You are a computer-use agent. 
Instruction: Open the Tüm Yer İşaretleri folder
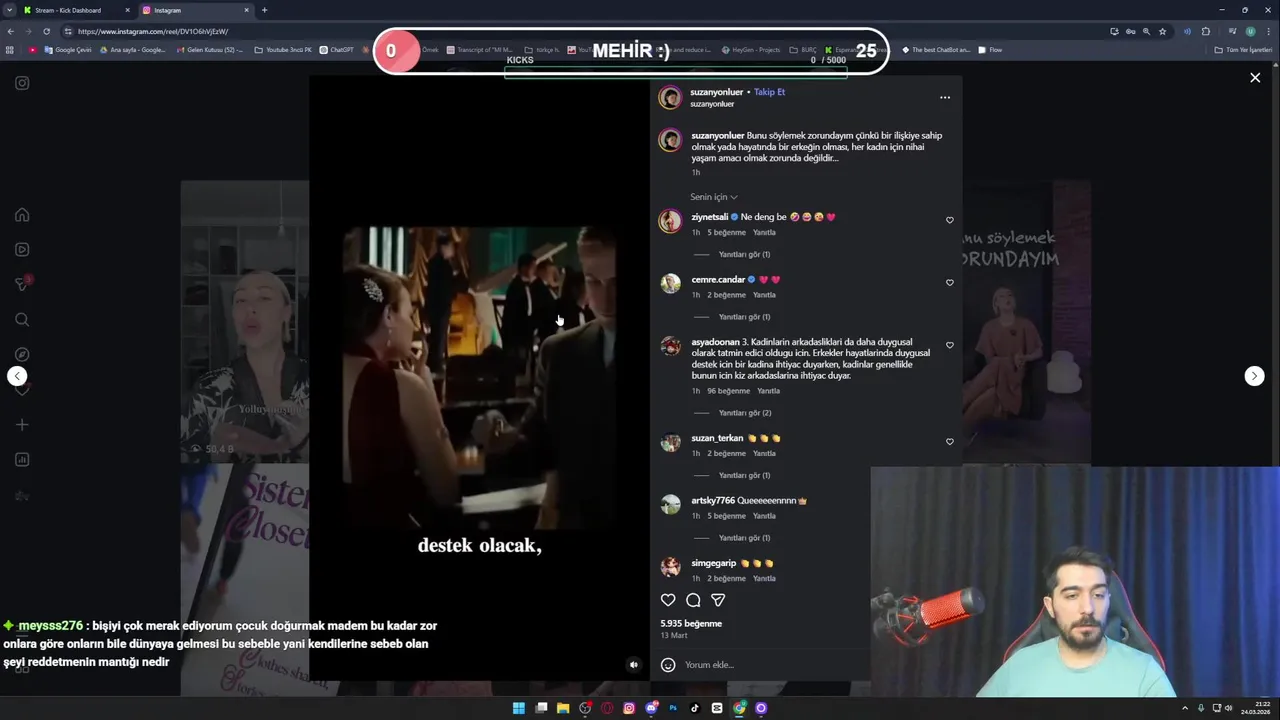(1243, 50)
